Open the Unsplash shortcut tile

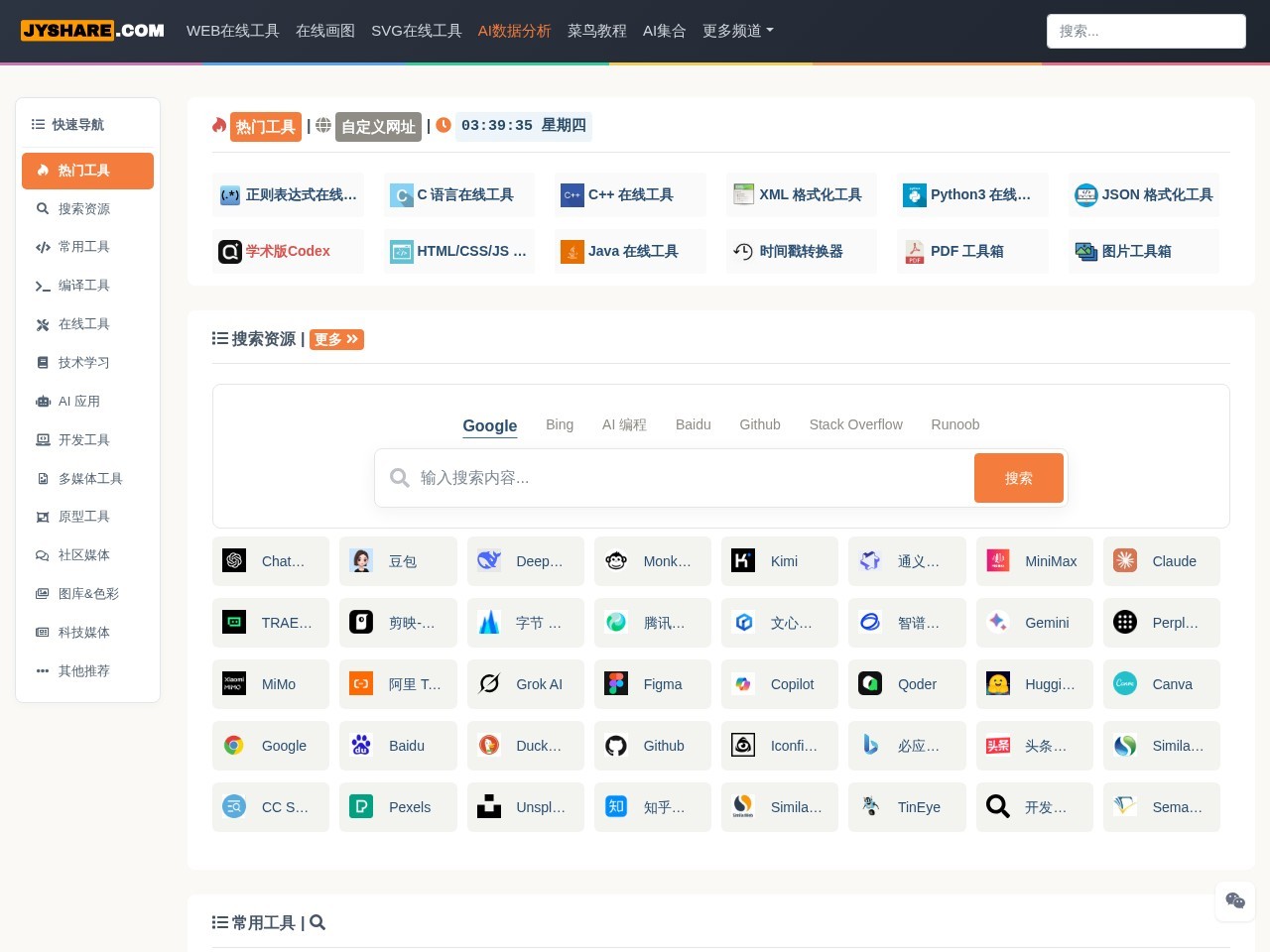525,807
